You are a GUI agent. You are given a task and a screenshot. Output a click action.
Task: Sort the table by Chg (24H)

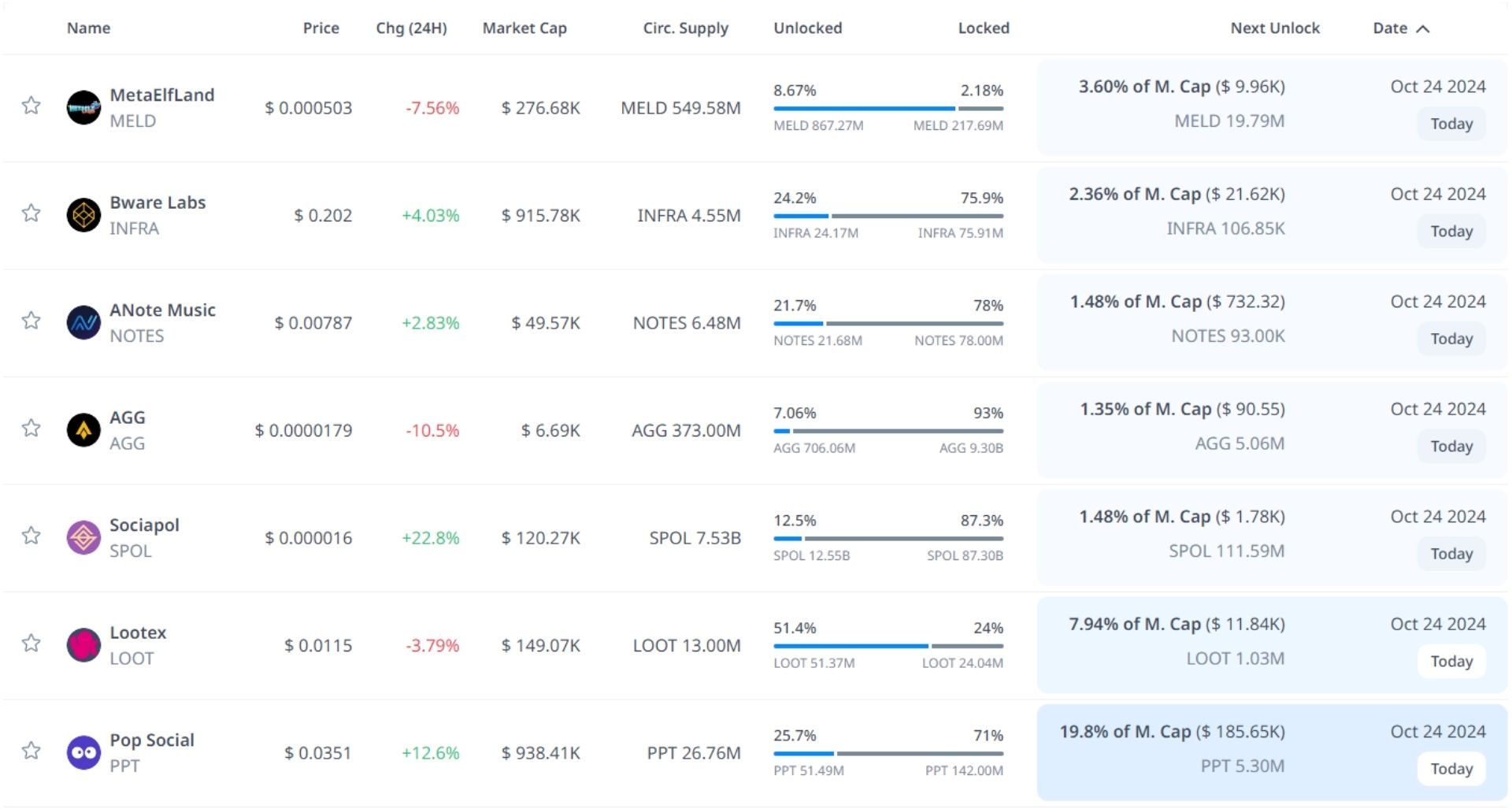click(x=411, y=28)
